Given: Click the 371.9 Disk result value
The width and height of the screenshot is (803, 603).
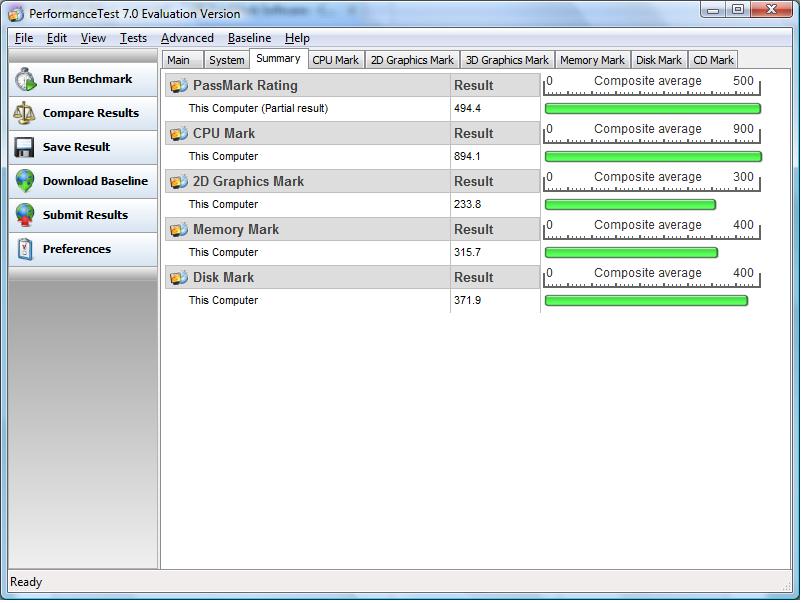Looking at the screenshot, I should [x=468, y=301].
